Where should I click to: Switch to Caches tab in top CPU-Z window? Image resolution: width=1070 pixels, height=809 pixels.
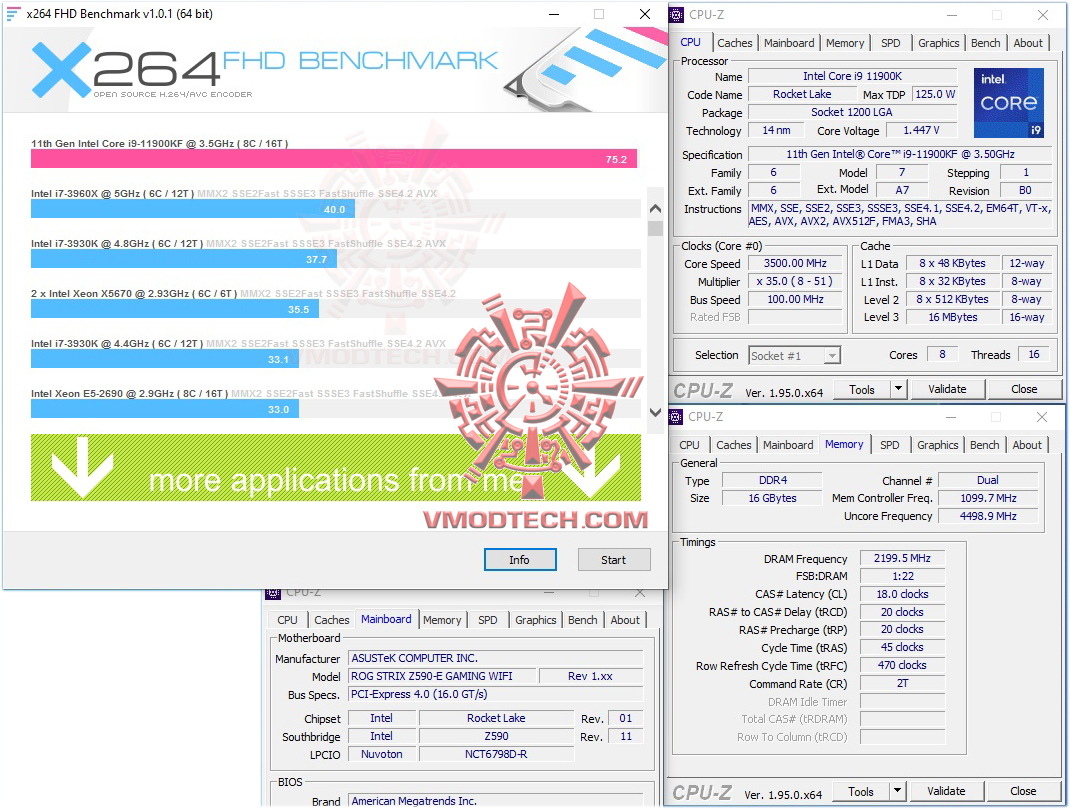(x=734, y=43)
